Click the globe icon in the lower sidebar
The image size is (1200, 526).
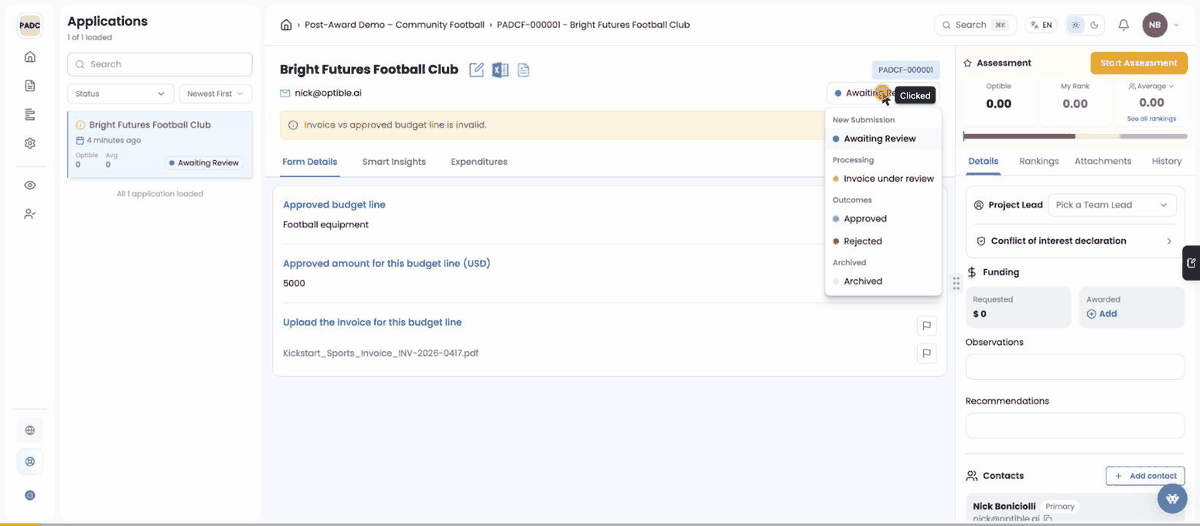coord(30,431)
